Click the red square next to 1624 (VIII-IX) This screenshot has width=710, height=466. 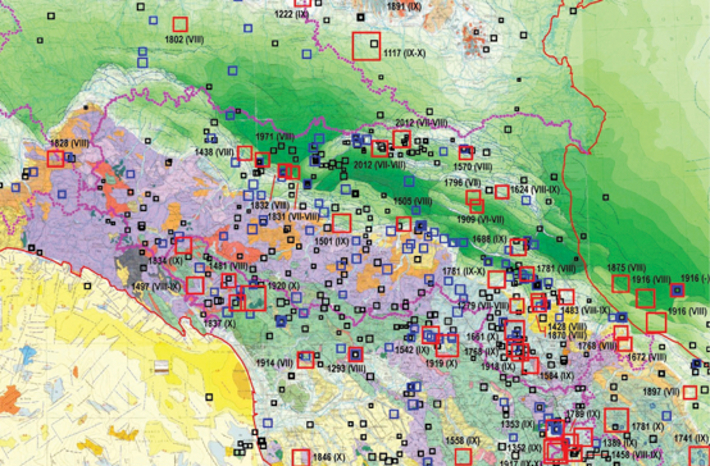(501, 191)
